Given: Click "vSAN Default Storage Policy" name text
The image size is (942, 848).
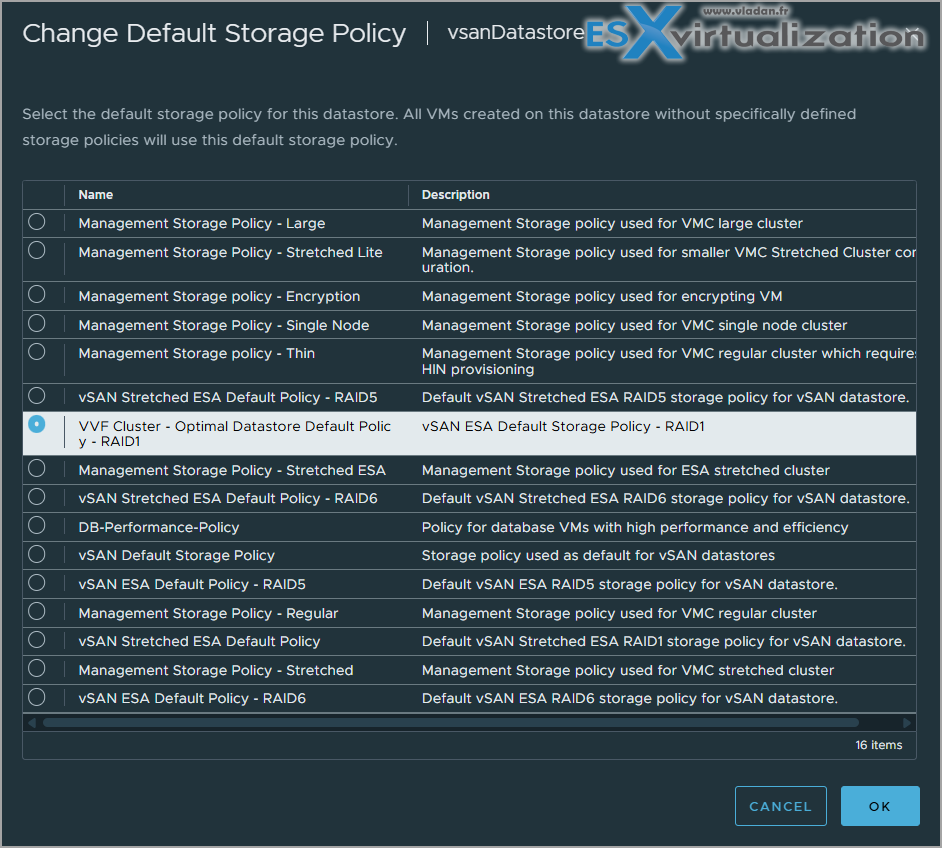Looking at the screenshot, I should [177, 556].
